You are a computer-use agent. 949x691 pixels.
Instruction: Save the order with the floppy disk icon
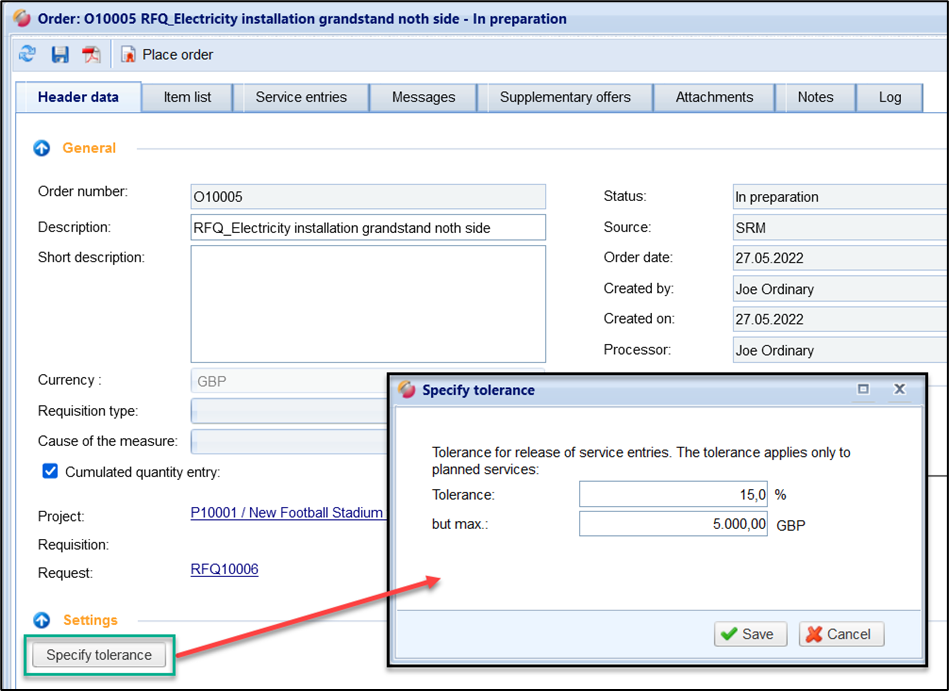(60, 54)
